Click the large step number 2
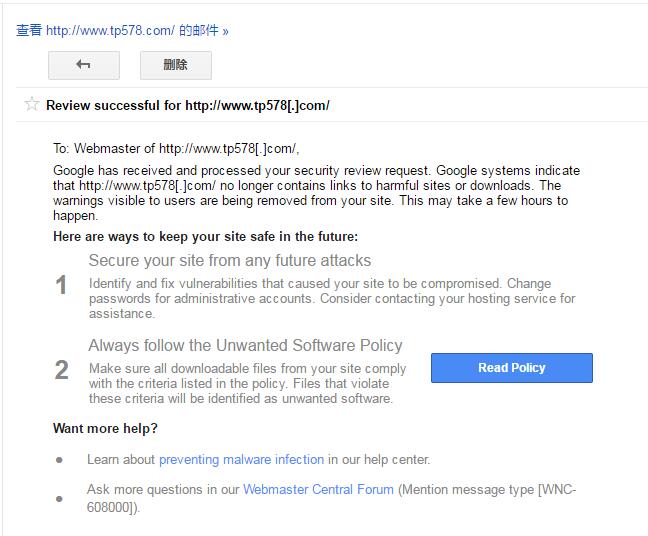Image resolution: width=648 pixels, height=536 pixels. (61, 370)
